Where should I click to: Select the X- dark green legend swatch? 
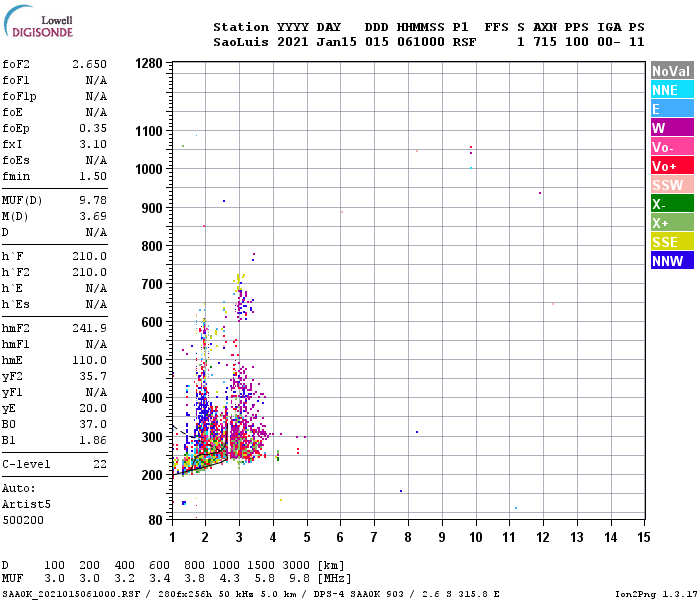tap(672, 204)
